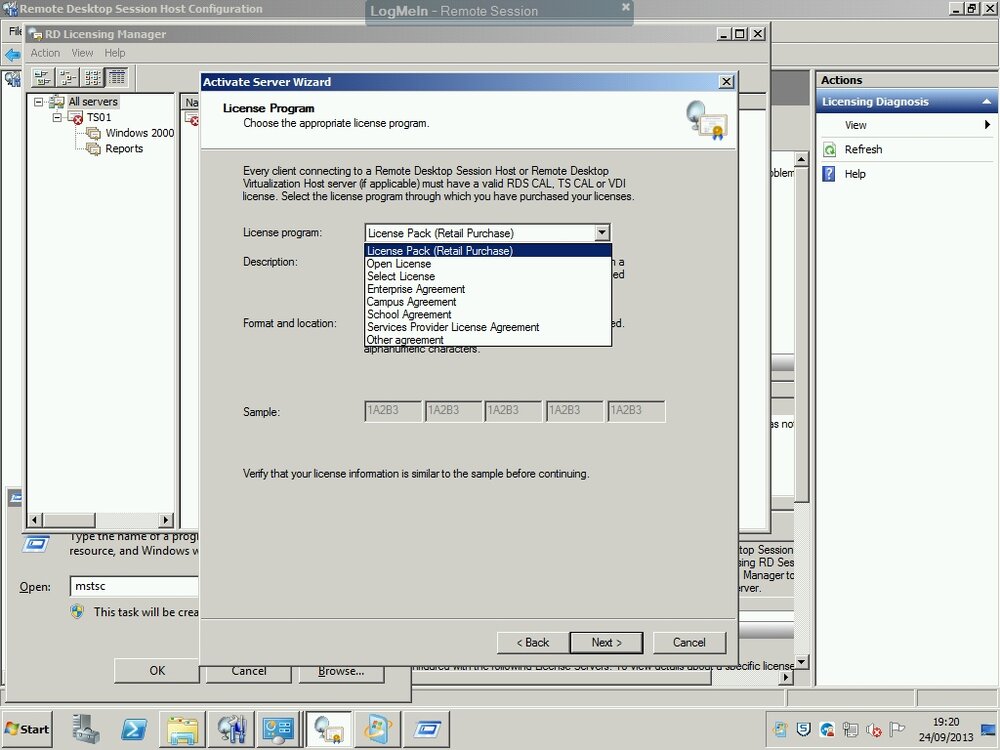Image resolution: width=1000 pixels, height=750 pixels.
Task: Select List view in RD Licensing toolbar
Action: pyautogui.click(x=92, y=78)
